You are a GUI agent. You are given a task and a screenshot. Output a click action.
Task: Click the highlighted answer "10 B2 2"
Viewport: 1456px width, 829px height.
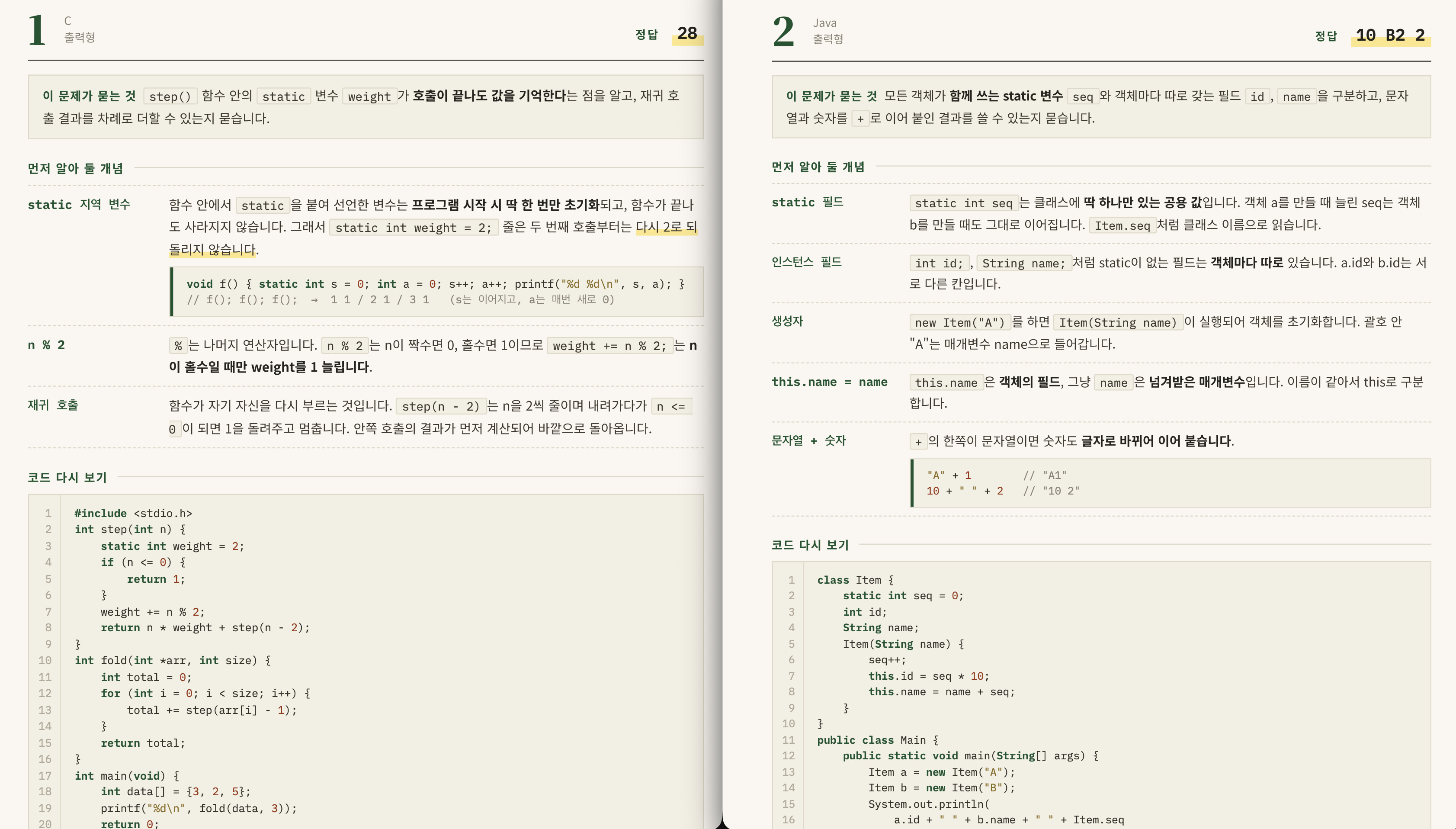1390,35
